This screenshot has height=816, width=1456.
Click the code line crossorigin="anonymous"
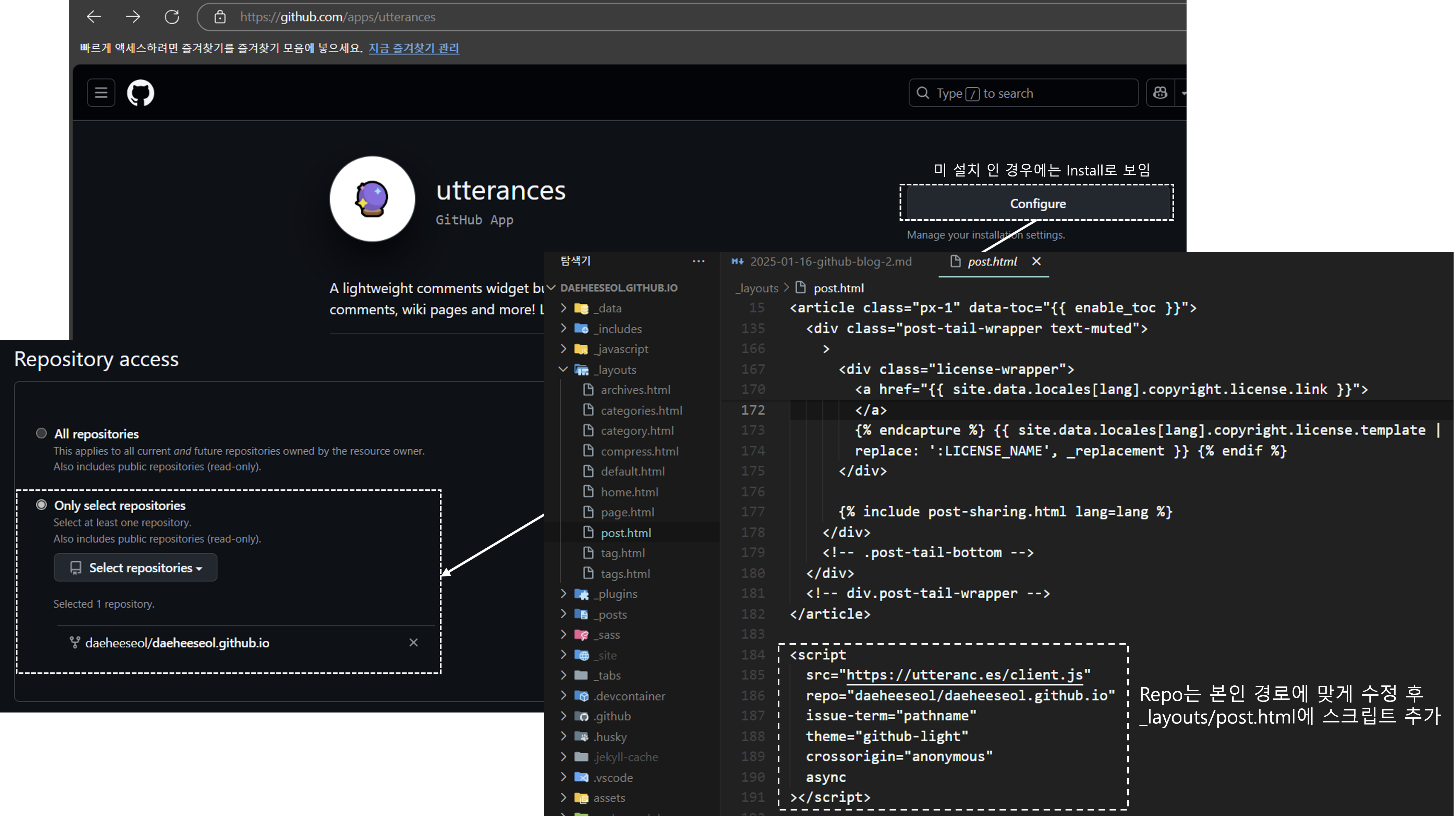point(899,756)
